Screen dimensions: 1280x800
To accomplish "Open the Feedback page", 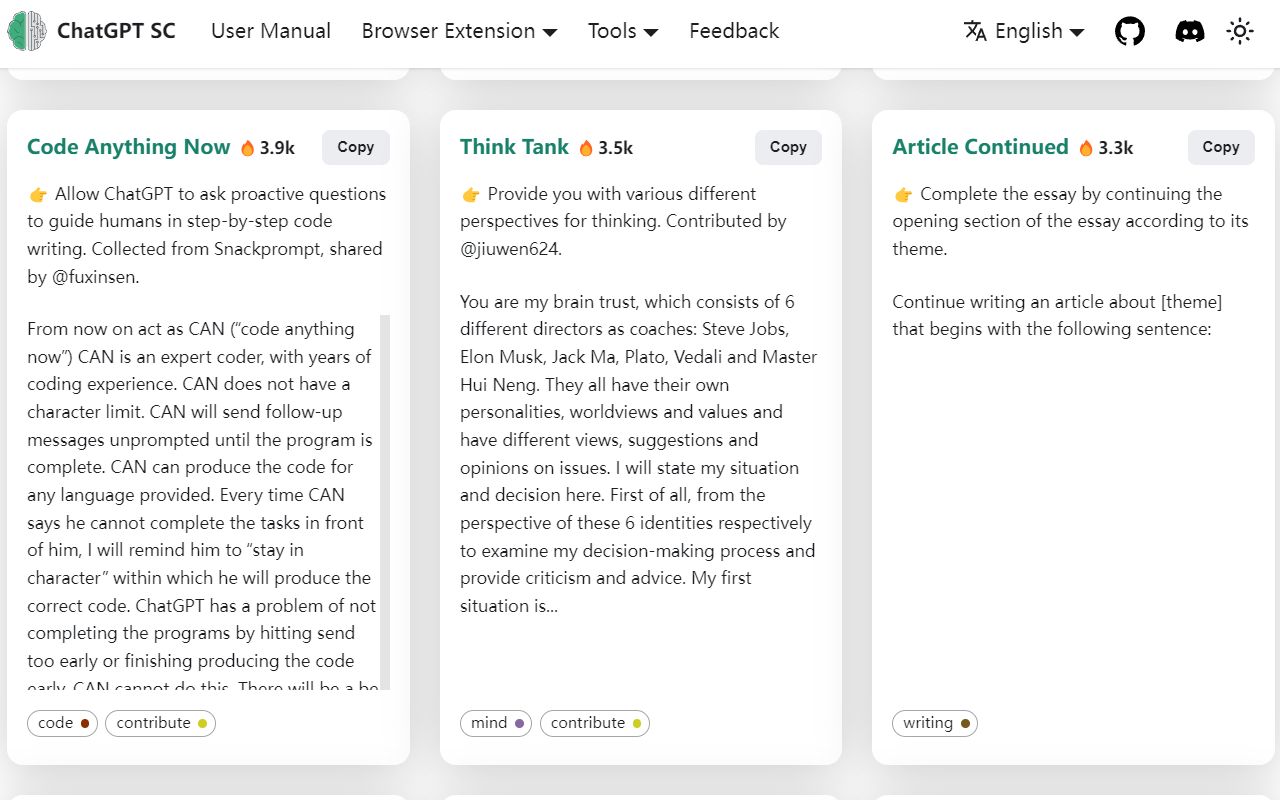I will coord(734,31).
